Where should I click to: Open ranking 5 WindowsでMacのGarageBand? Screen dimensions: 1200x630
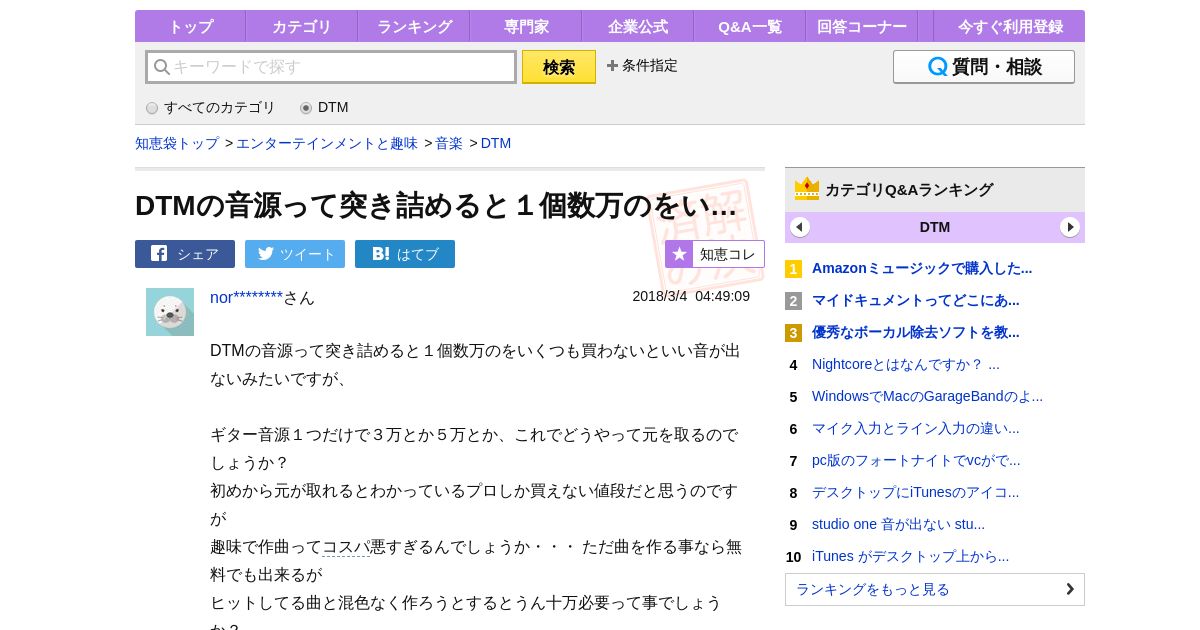[927, 396]
